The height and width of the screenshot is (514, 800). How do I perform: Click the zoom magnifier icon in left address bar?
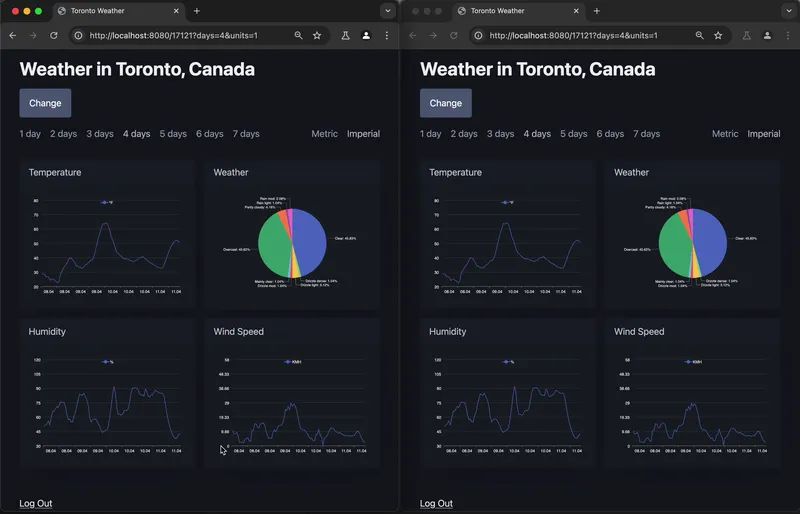coord(298,35)
